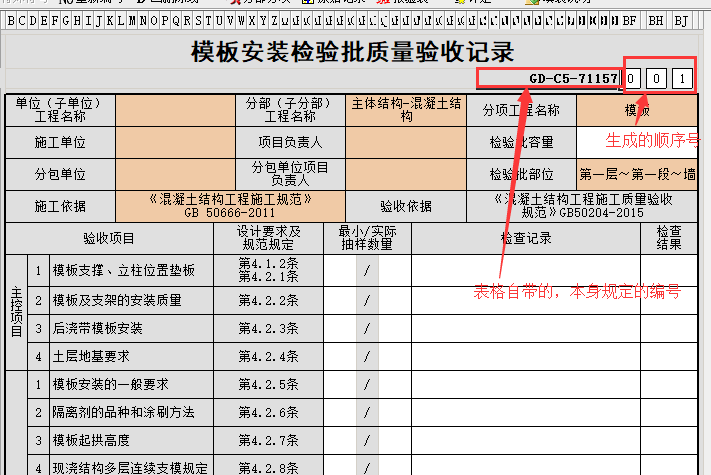Select the last sequence number box containing 1

coord(683,78)
